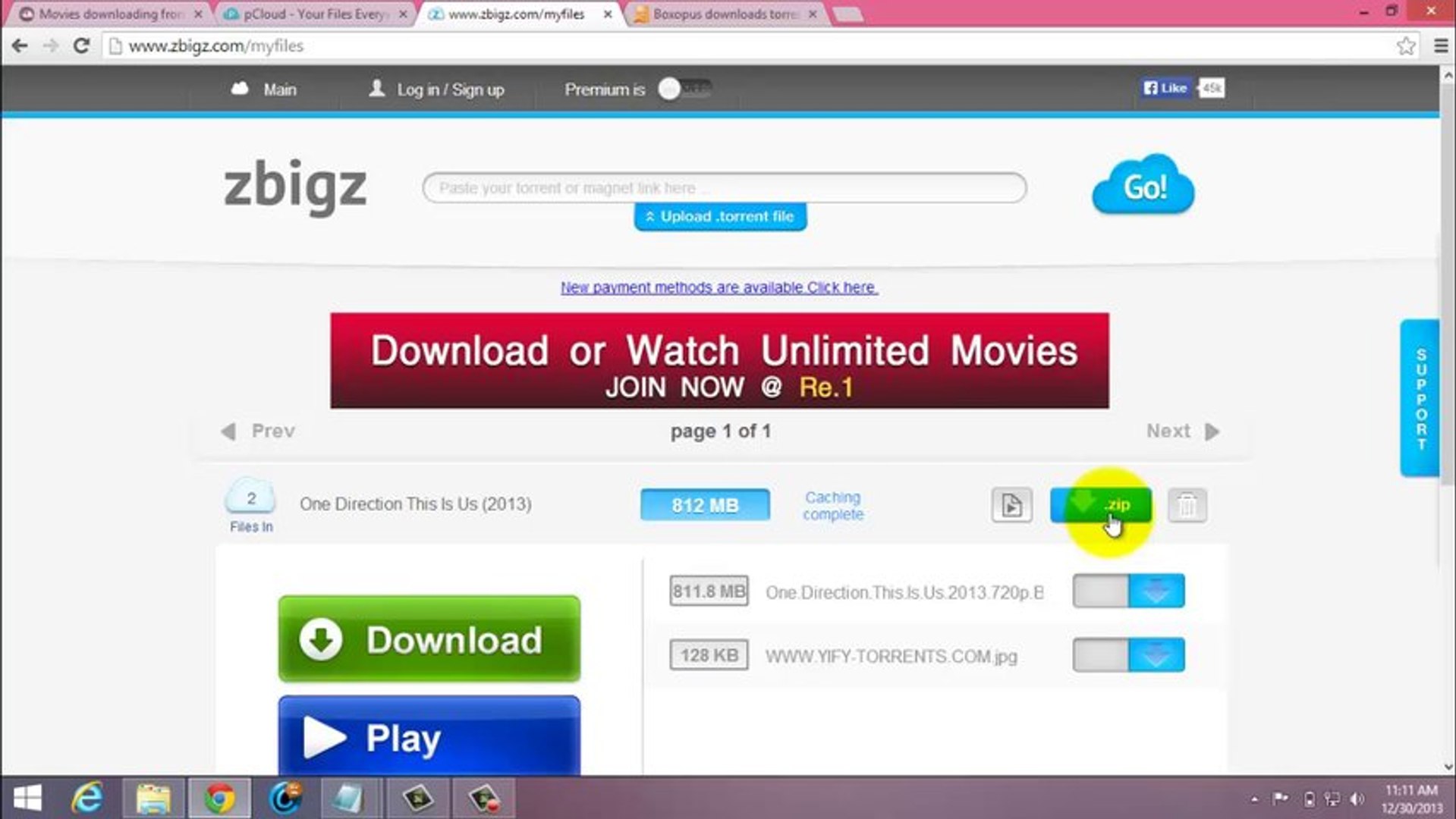Screen dimensions: 1456x819
Task: Open the Chrome menu icon
Action: coord(1441,46)
